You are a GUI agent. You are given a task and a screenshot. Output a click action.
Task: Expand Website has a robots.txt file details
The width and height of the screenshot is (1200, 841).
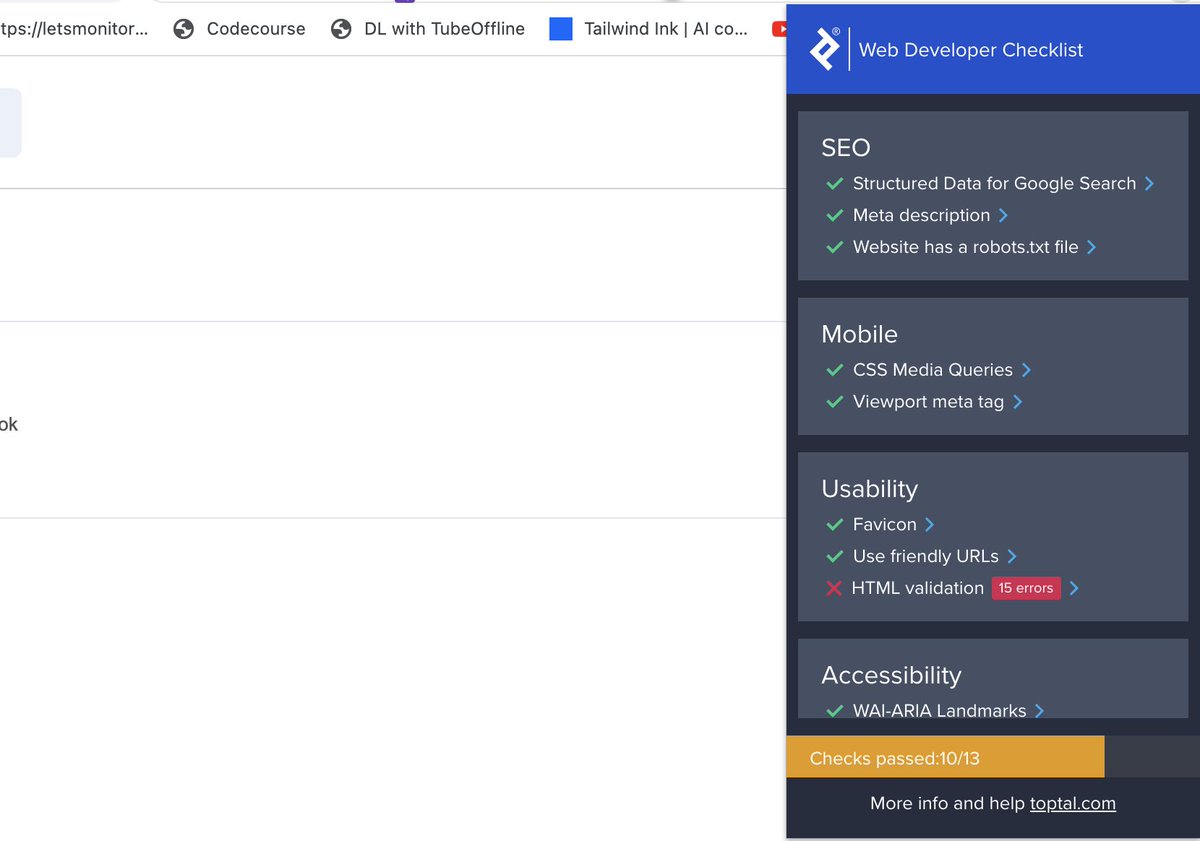1091,247
